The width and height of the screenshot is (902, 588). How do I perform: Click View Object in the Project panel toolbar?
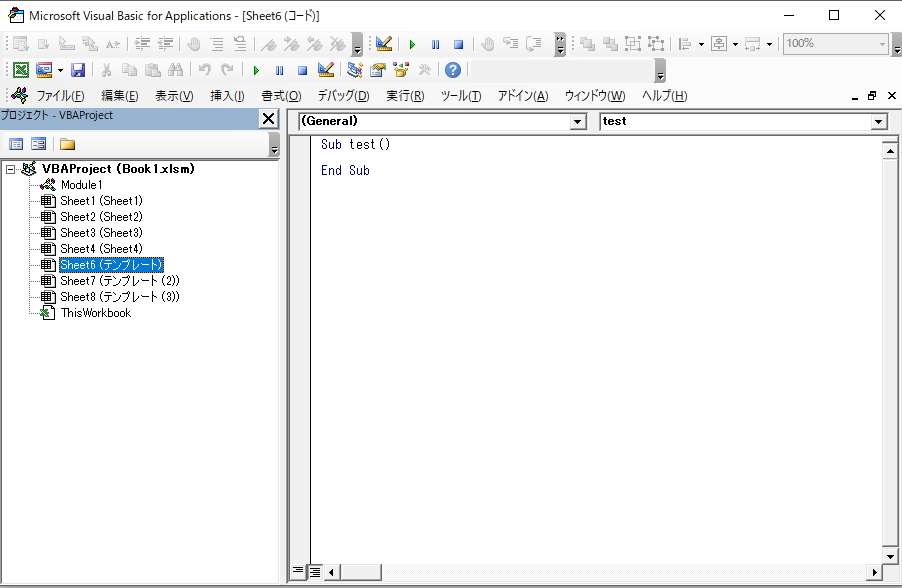(x=39, y=144)
